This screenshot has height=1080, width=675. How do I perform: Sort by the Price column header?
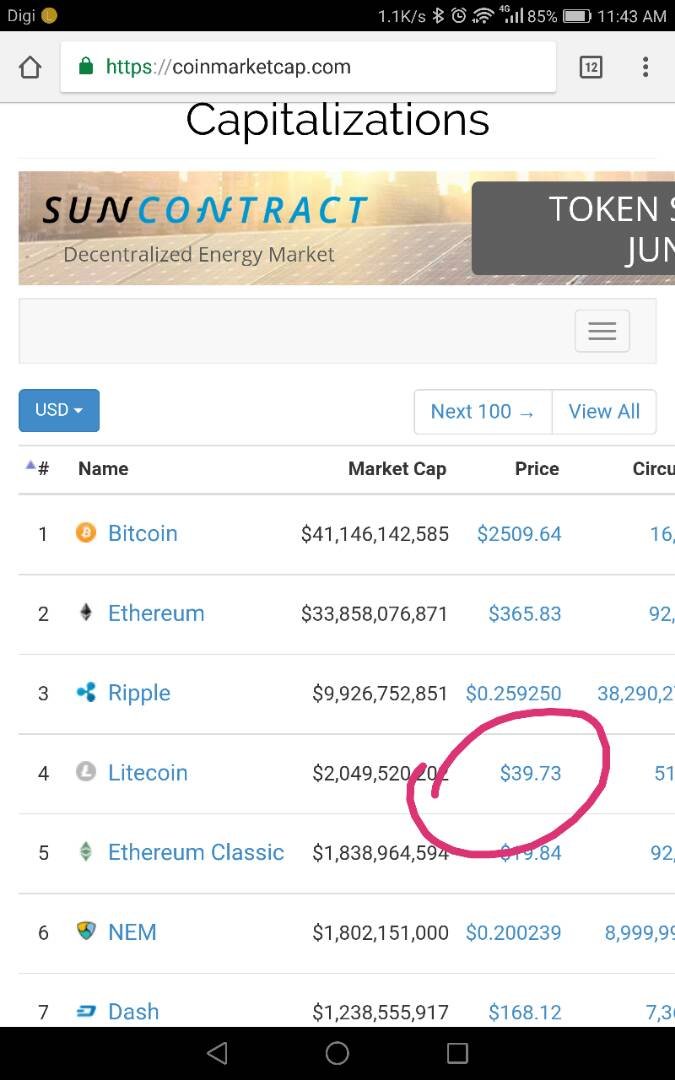pos(537,468)
